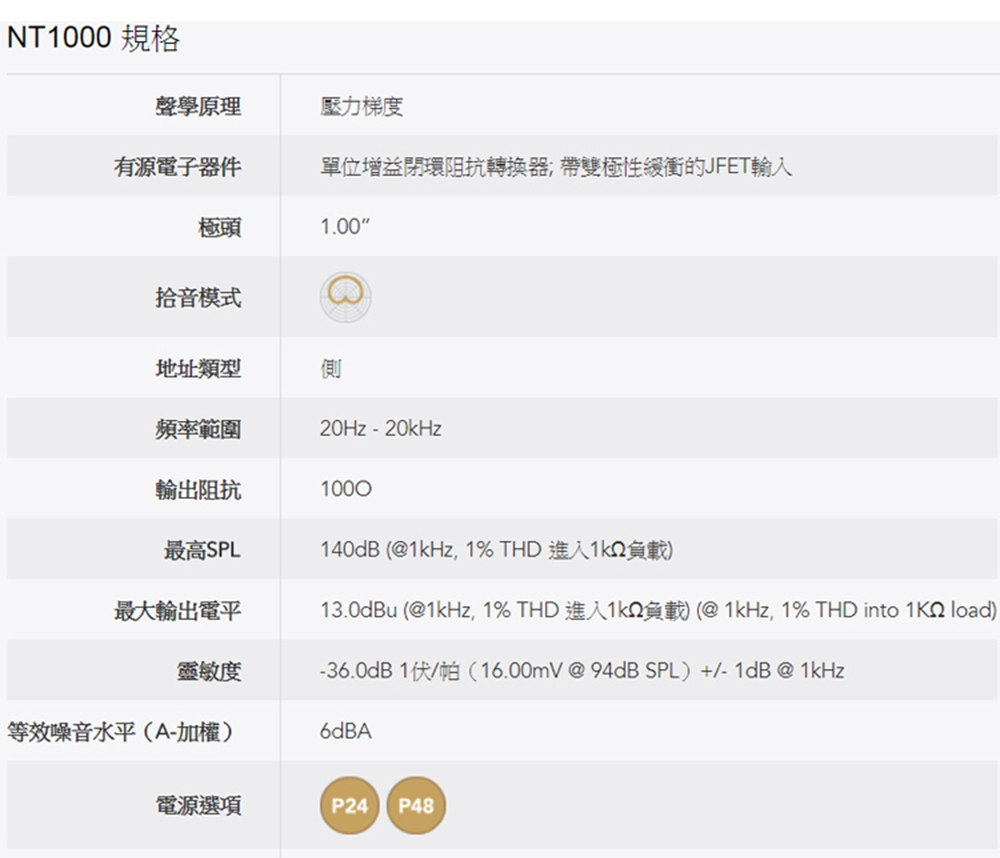Click the 壓力梯度 value
This screenshot has width=1000, height=858.
pos(362,106)
